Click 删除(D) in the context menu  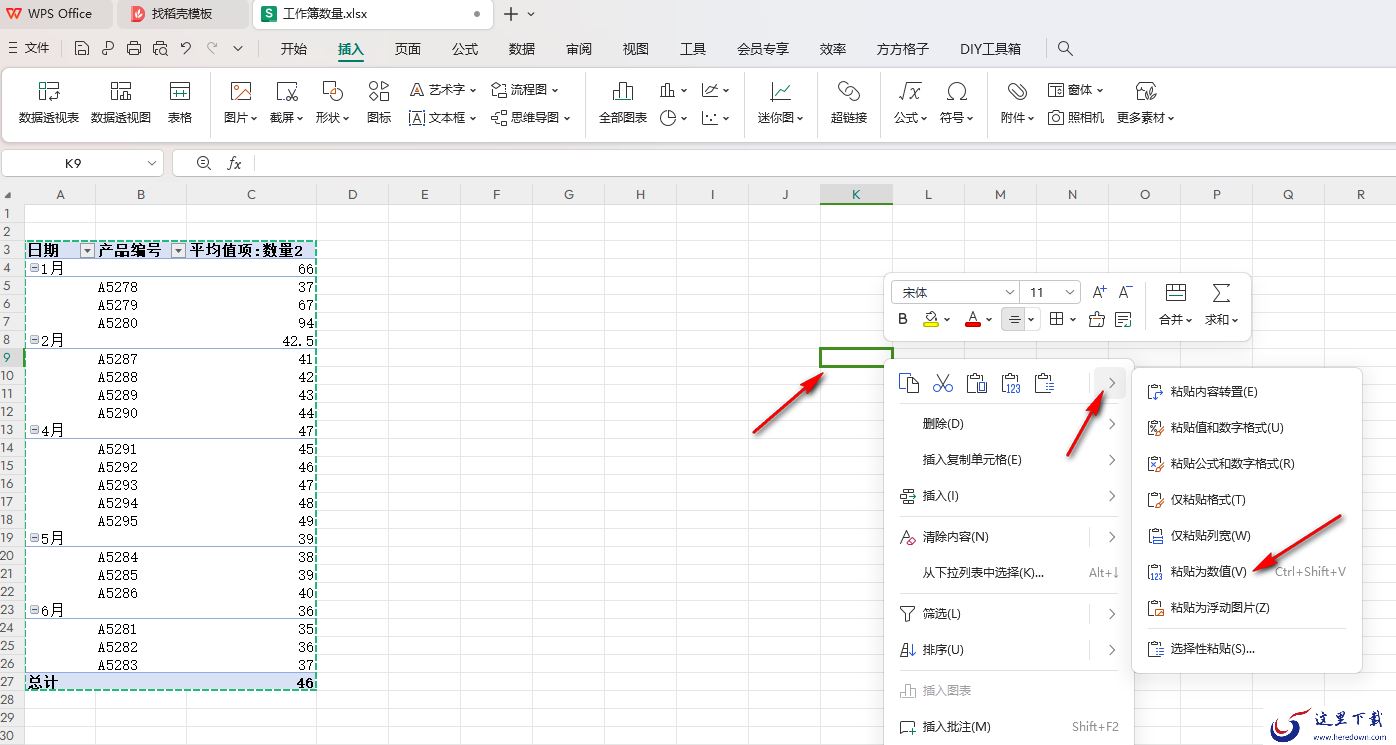[1009, 424]
